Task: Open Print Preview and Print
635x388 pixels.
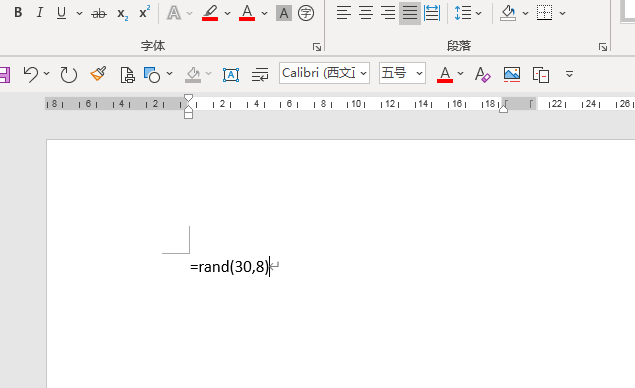Action: point(128,75)
